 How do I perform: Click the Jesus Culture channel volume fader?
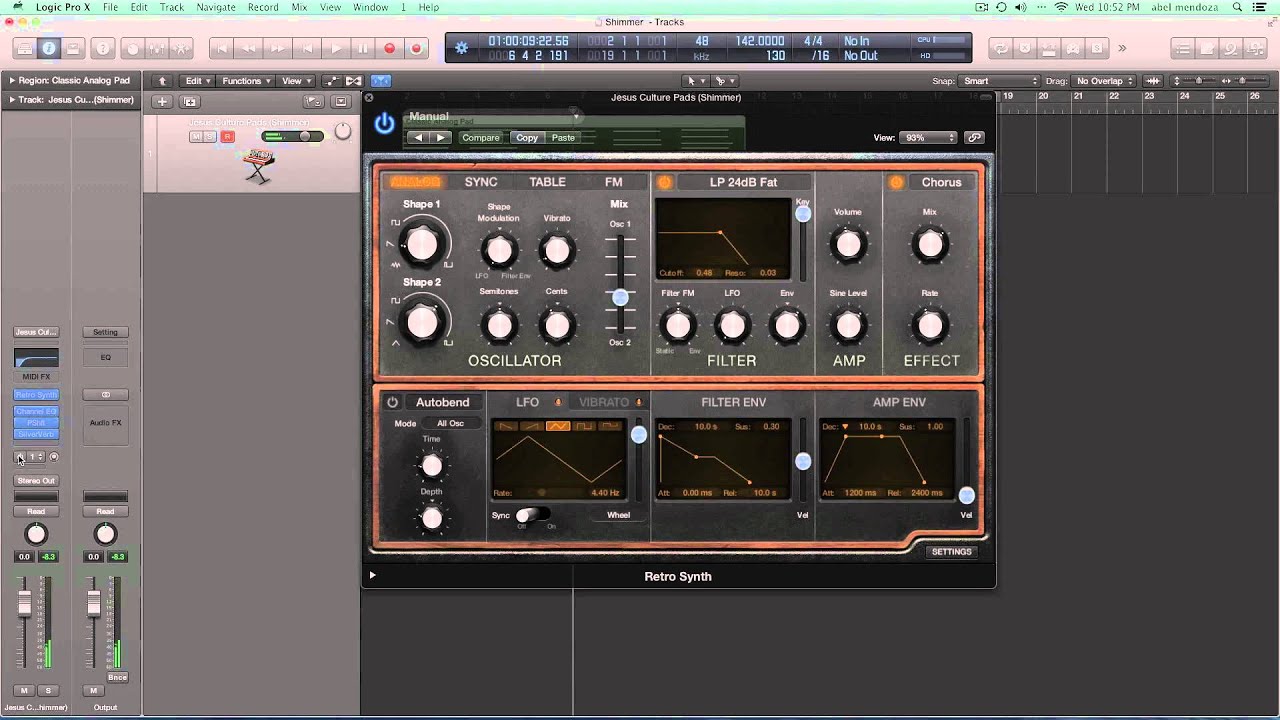[x=25, y=603]
